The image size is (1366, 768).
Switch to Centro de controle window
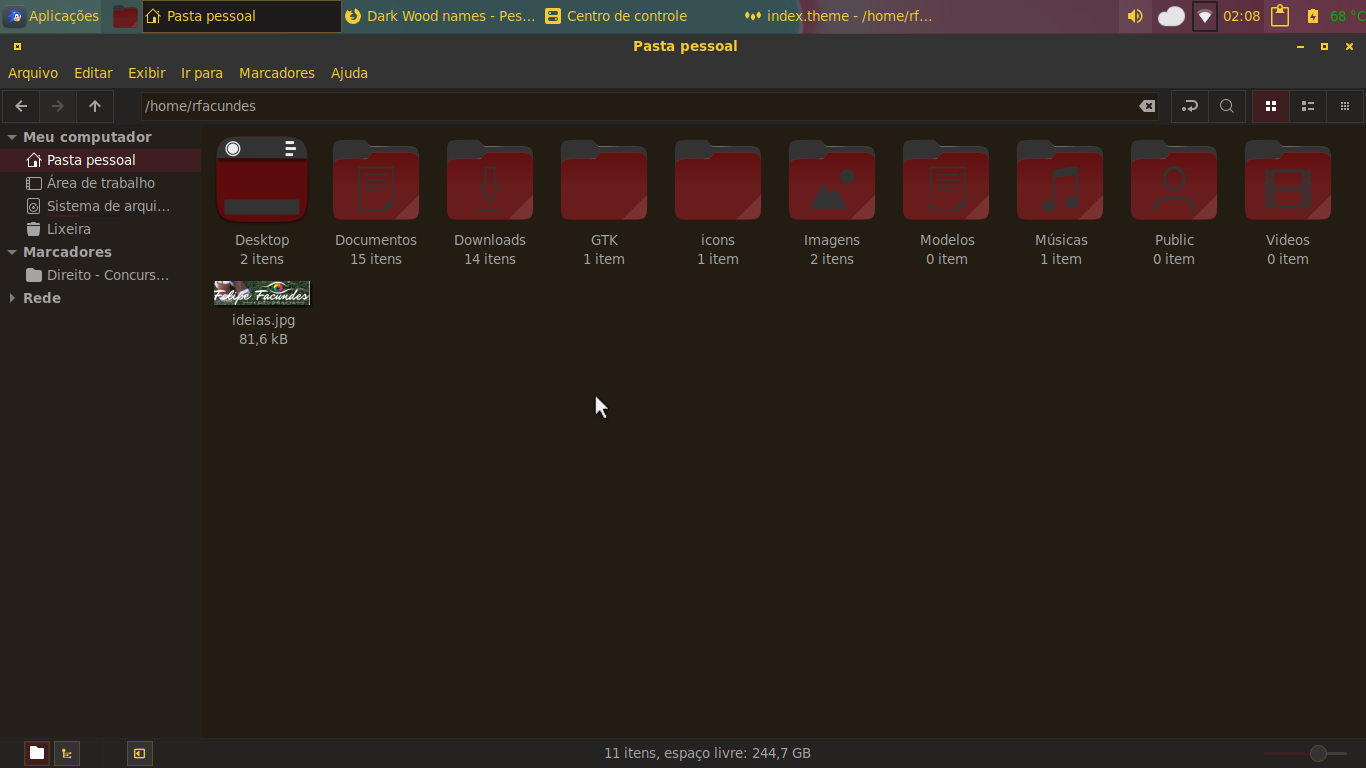pyautogui.click(x=640, y=16)
